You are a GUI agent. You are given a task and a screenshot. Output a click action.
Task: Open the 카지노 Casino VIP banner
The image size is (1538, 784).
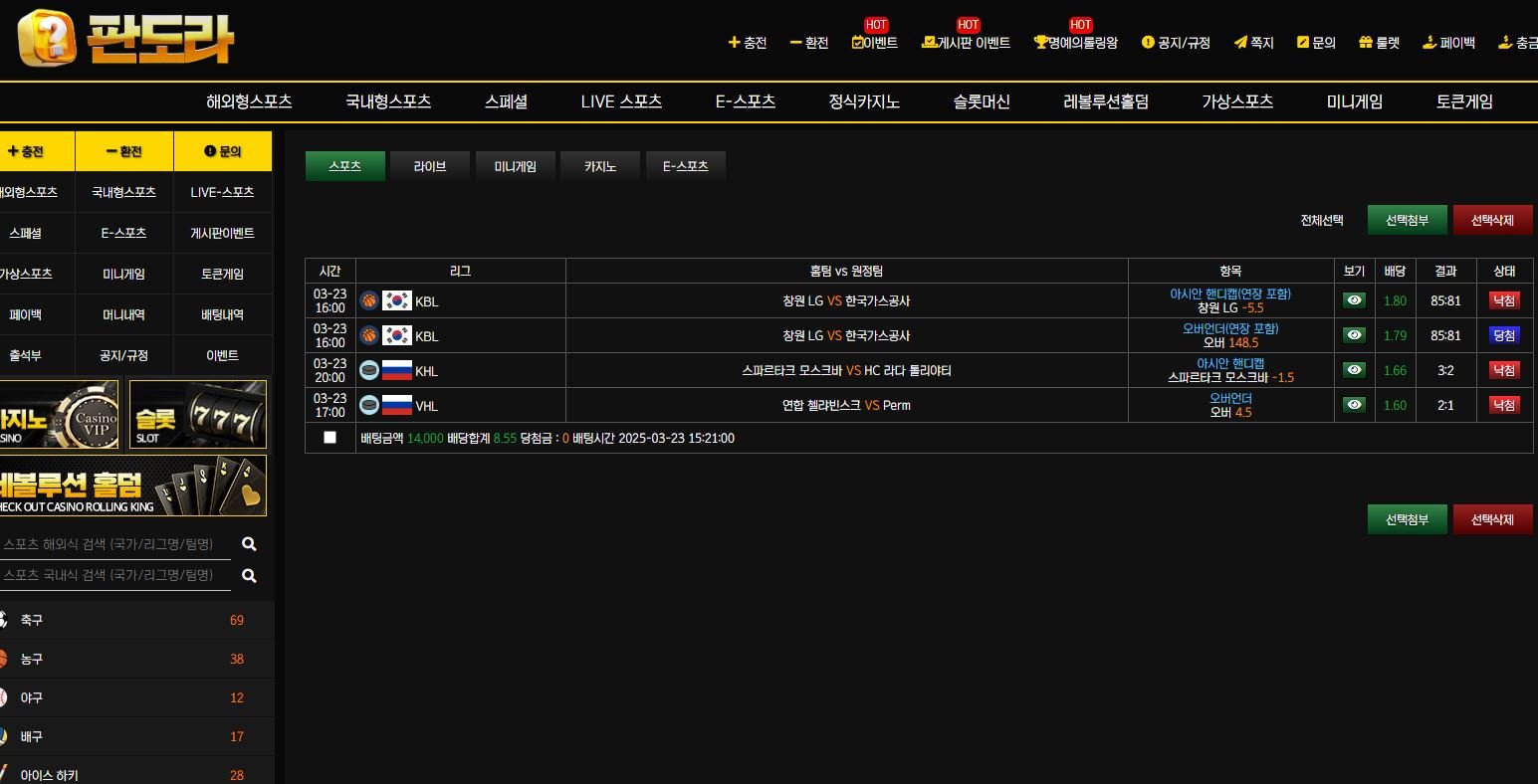(x=59, y=414)
